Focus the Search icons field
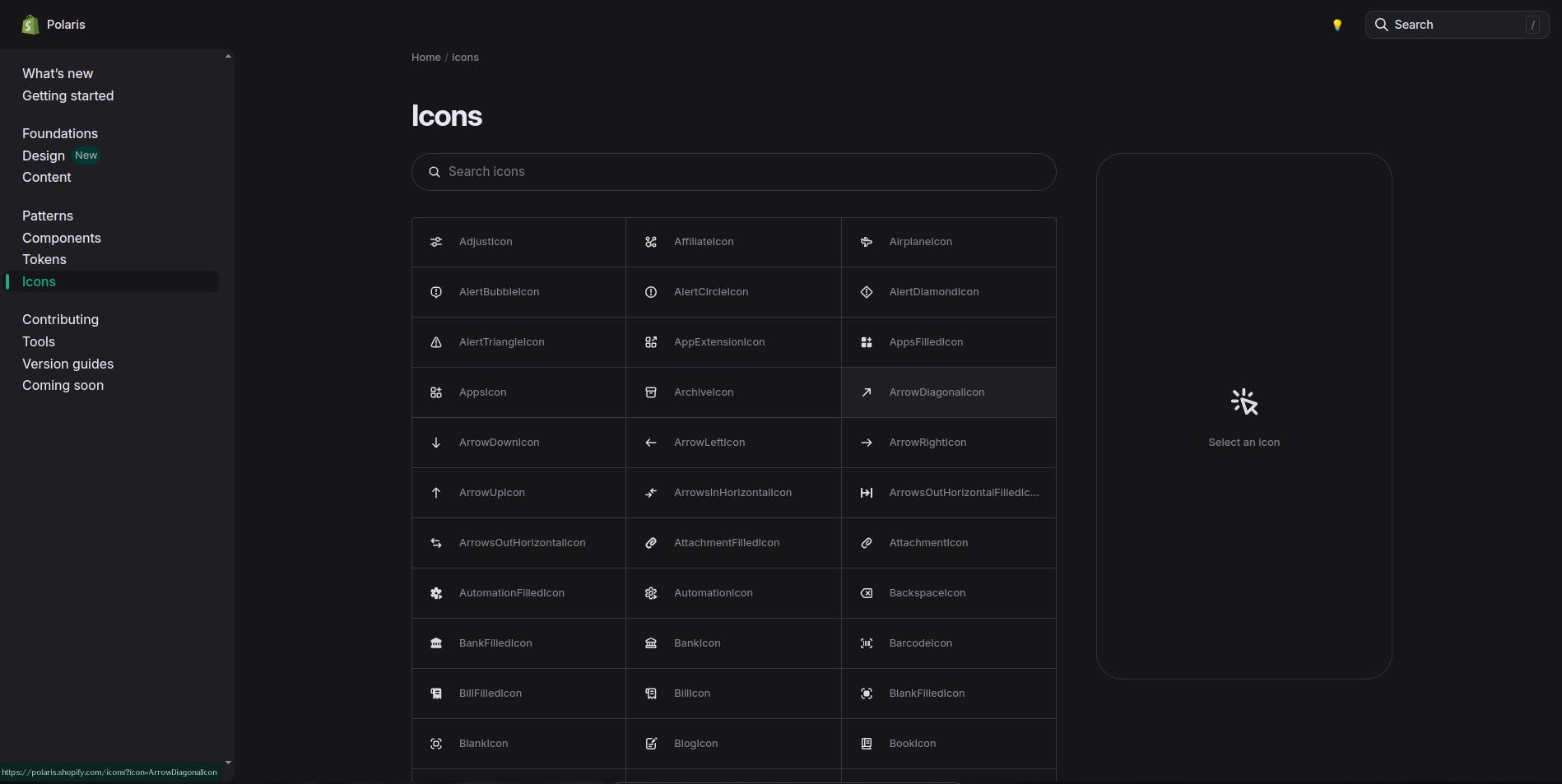This screenshot has width=1562, height=784. 733,172
